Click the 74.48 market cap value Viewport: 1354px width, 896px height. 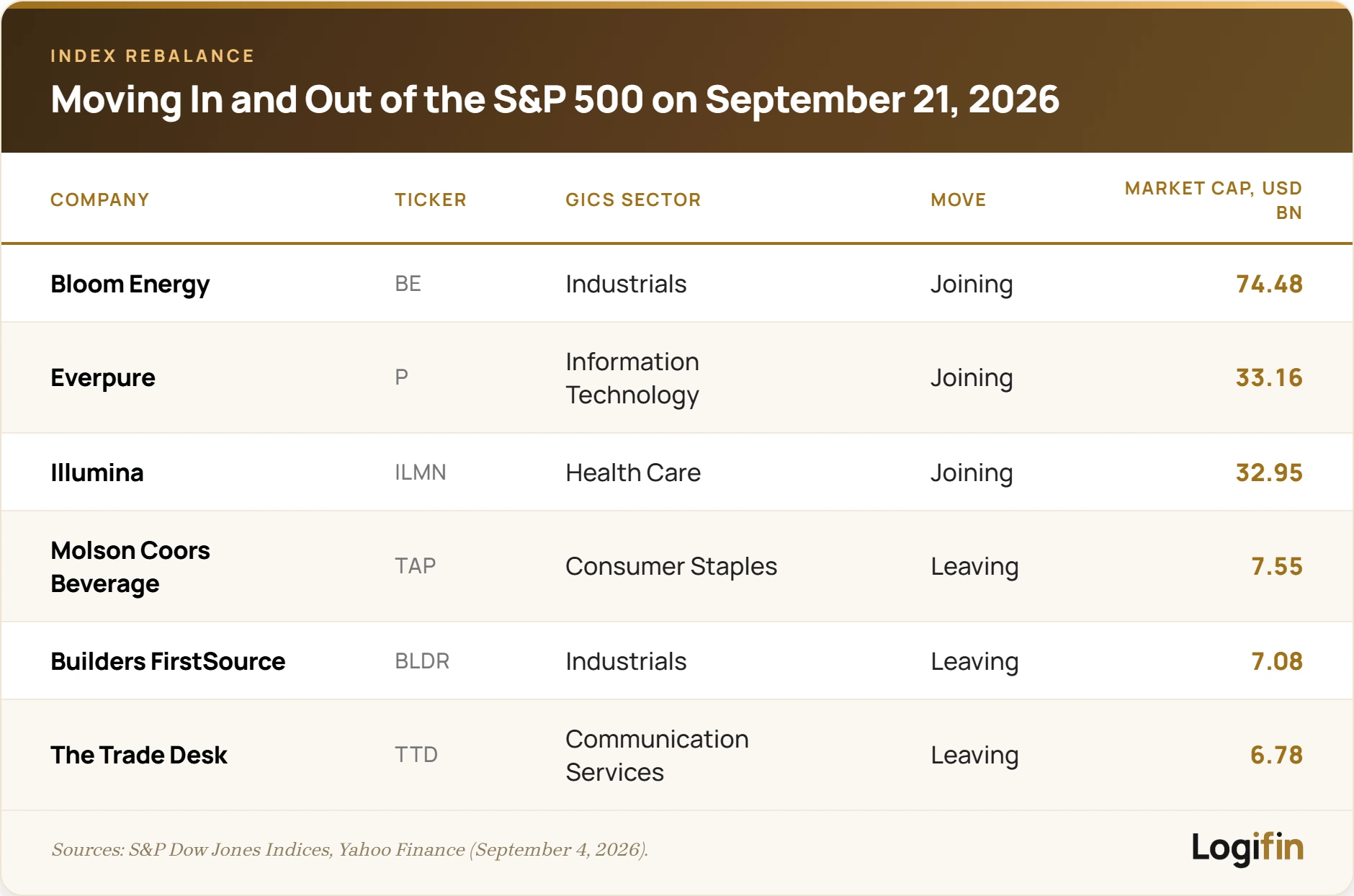[x=1269, y=284]
